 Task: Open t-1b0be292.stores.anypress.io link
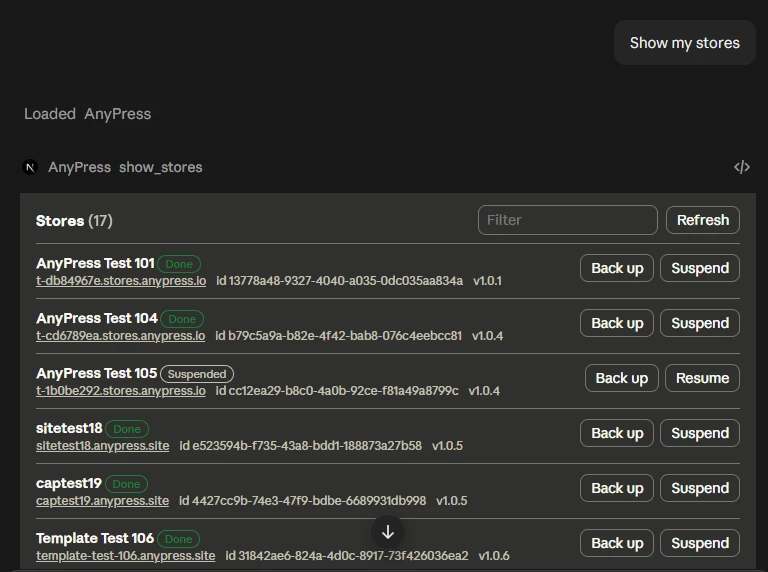pos(120,391)
